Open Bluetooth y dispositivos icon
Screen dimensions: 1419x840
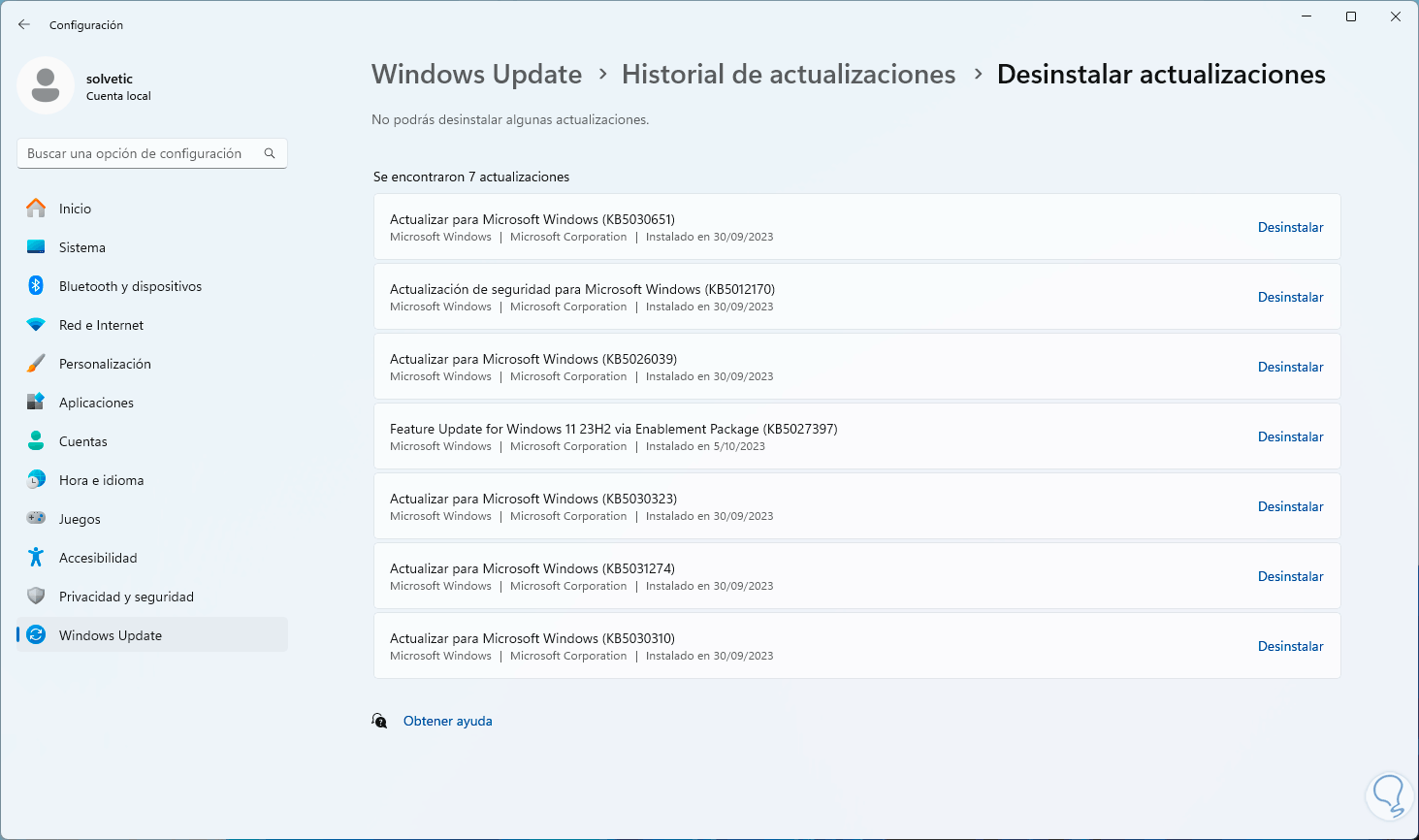pyautogui.click(x=36, y=286)
